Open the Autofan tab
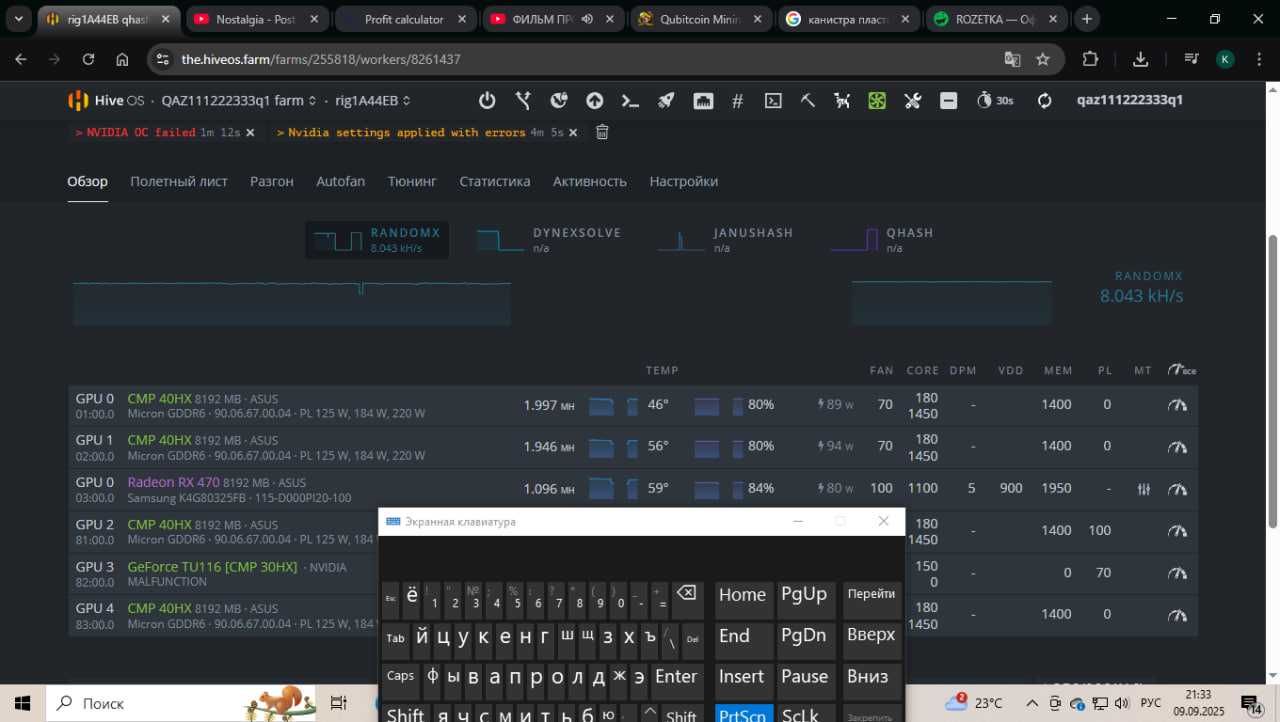The image size is (1280, 722). pos(340,181)
